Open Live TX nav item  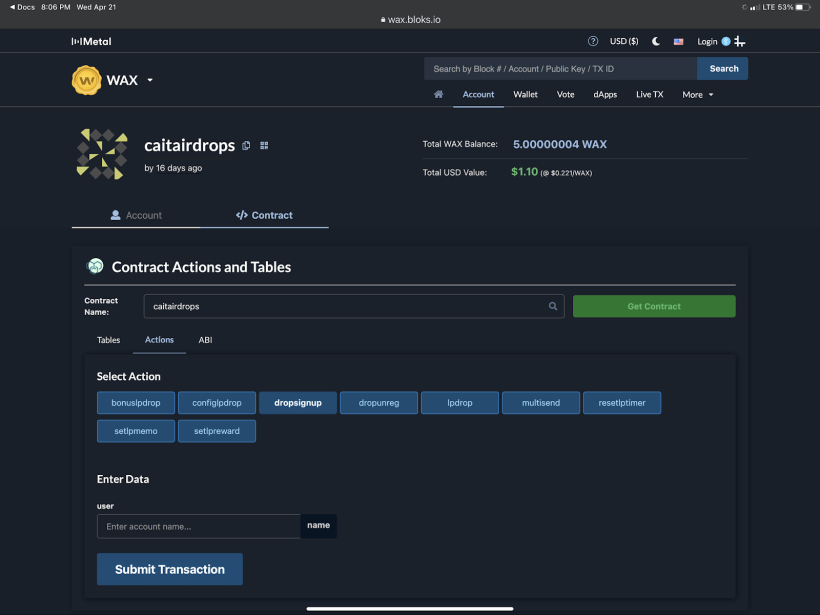coord(650,95)
